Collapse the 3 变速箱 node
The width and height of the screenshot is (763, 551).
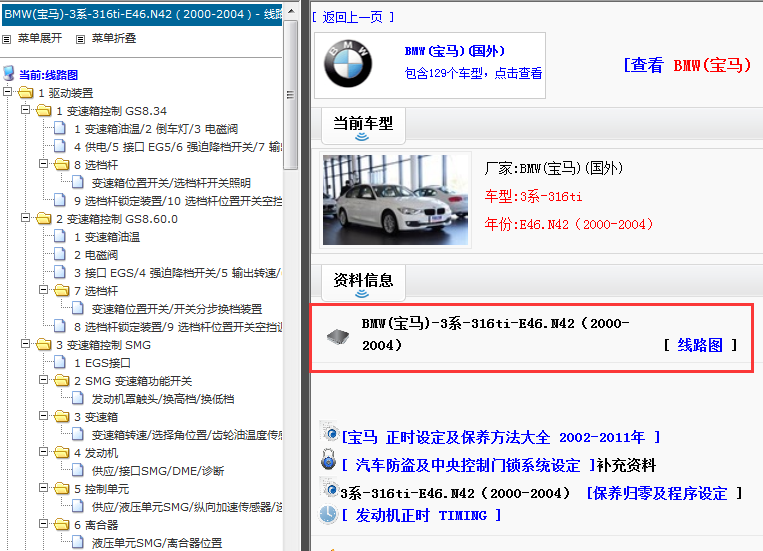tap(43, 416)
